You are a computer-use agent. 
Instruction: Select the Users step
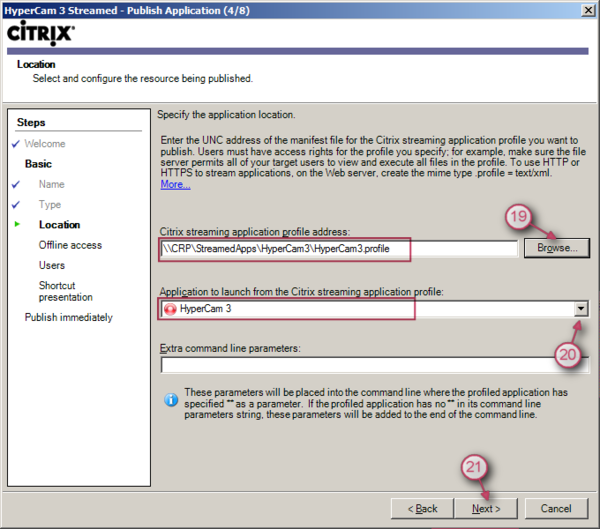52,265
